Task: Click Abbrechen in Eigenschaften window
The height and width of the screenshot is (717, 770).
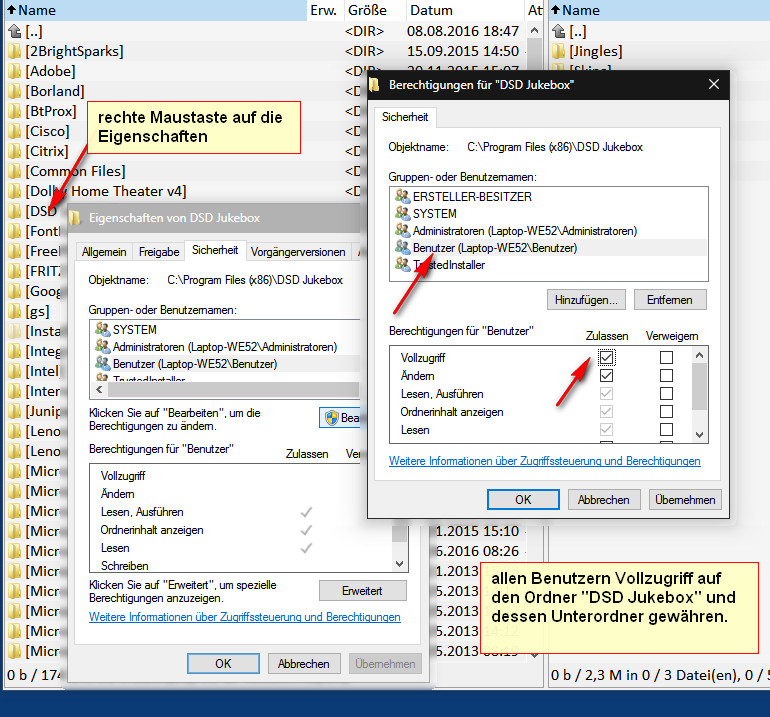Action: [303, 664]
